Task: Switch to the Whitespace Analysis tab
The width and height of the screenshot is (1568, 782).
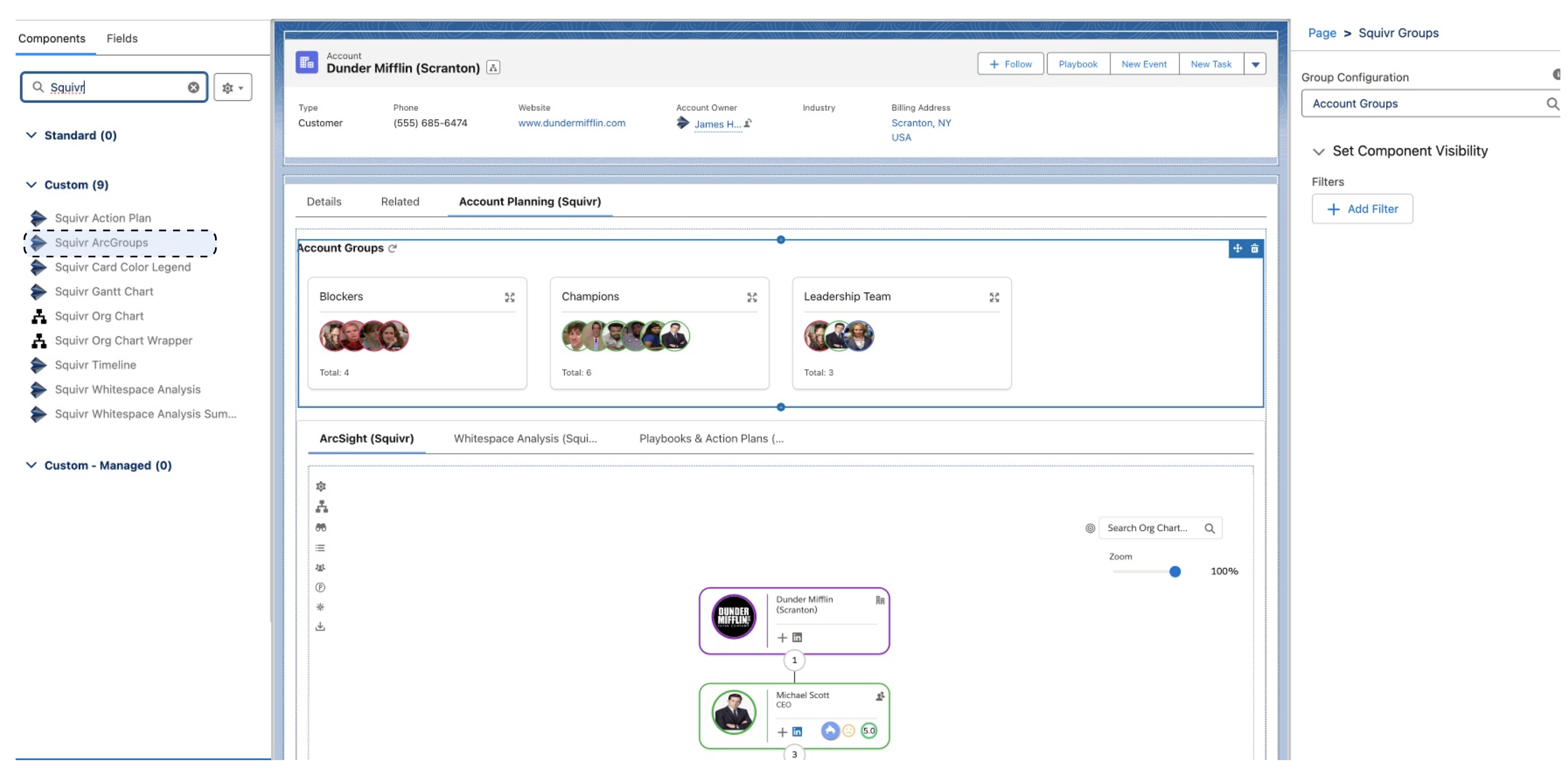Action: (525, 438)
